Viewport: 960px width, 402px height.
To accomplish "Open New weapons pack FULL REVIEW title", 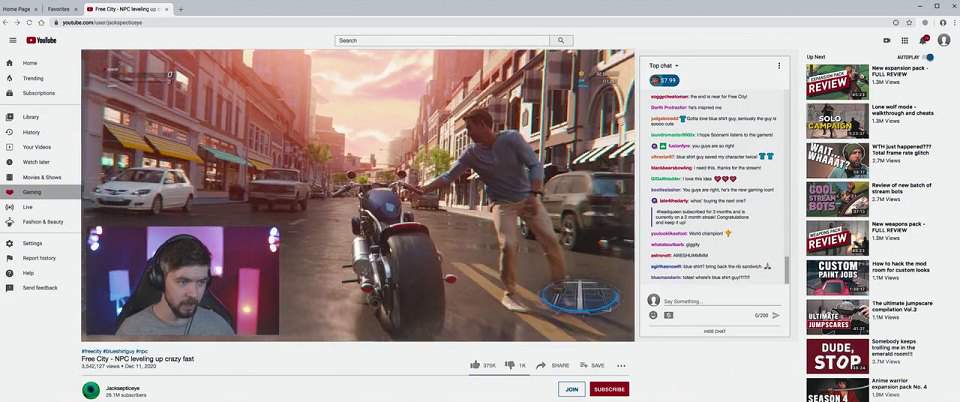I will pos(898,227).
